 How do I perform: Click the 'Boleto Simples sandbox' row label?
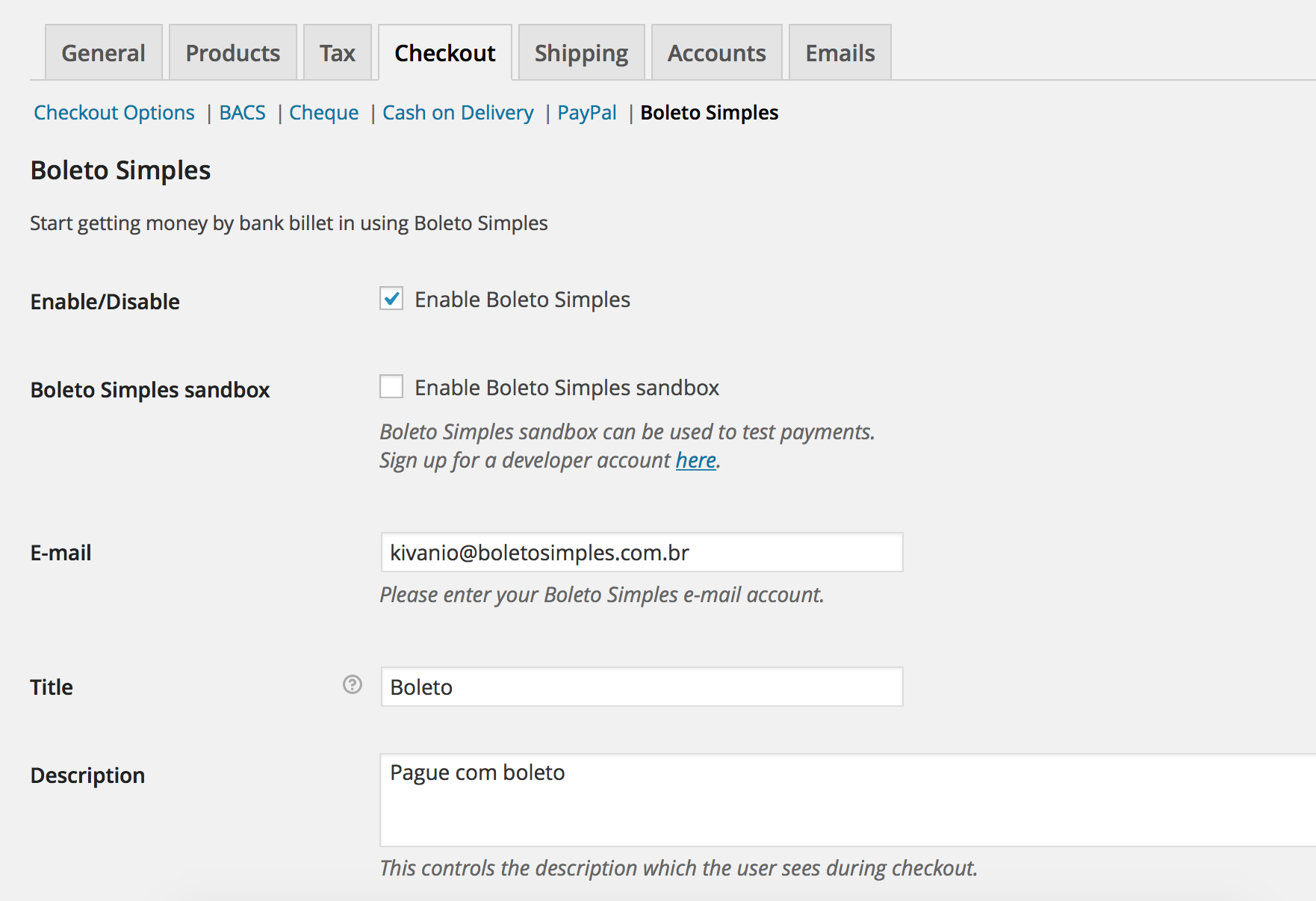point(150,390)
